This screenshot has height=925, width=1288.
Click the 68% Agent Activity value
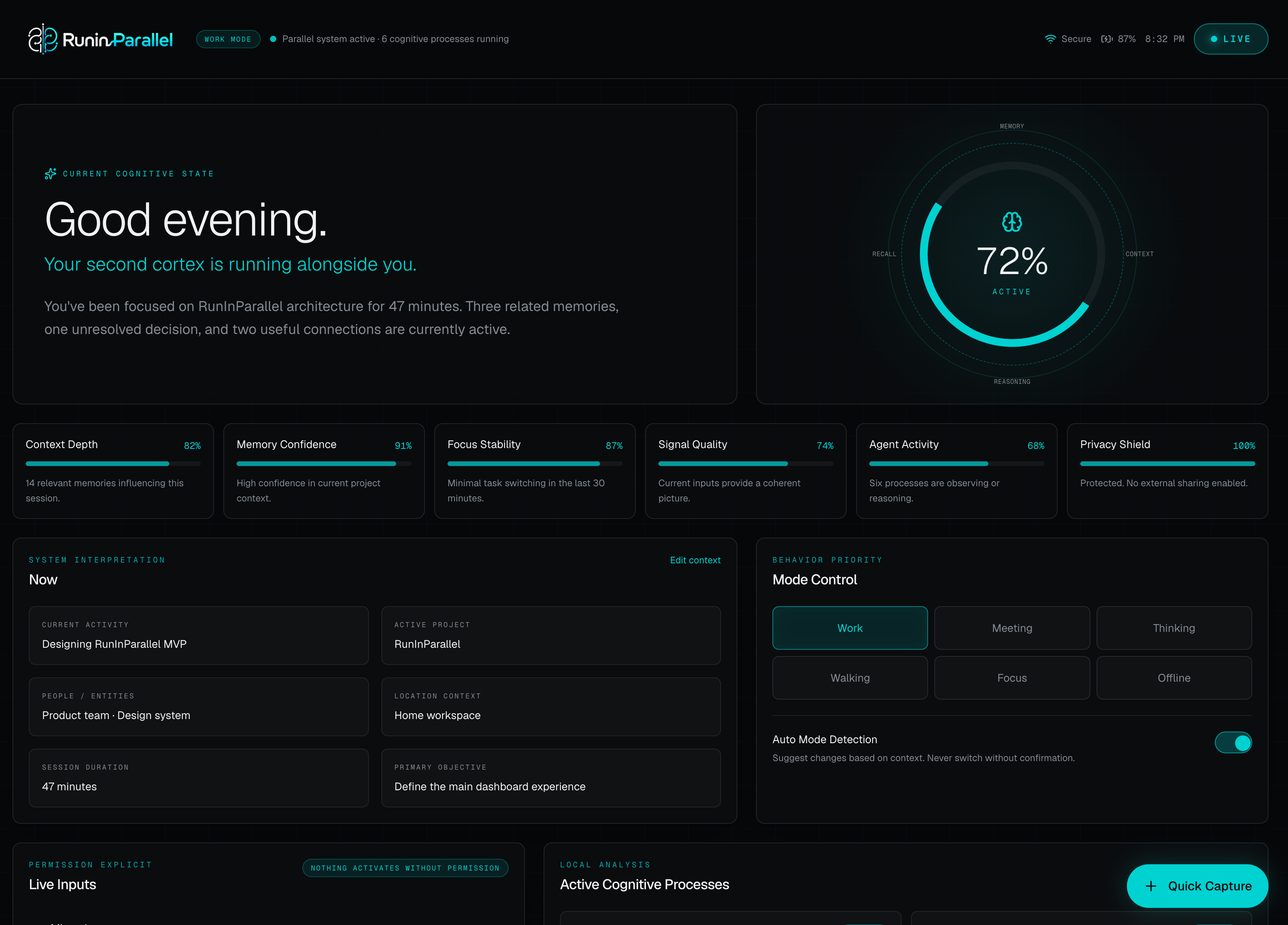[x=1036, y=445]
